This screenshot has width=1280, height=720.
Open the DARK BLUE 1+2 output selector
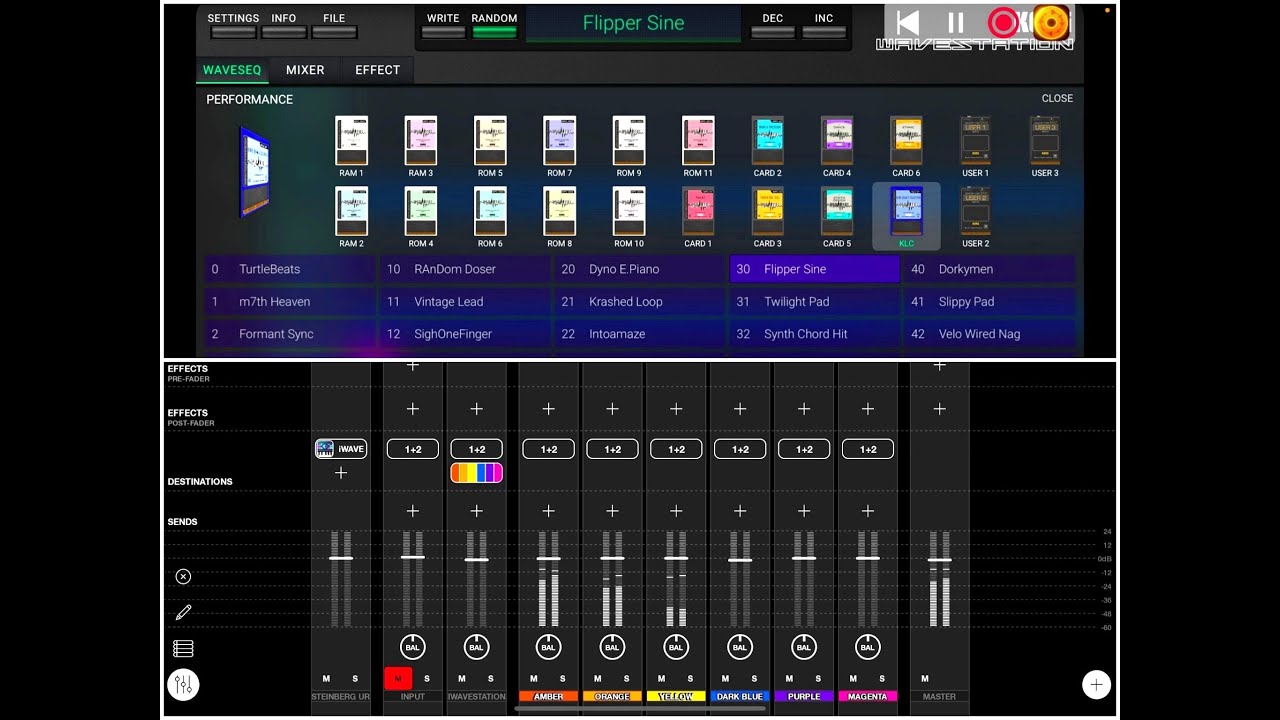tap(740, 449)
